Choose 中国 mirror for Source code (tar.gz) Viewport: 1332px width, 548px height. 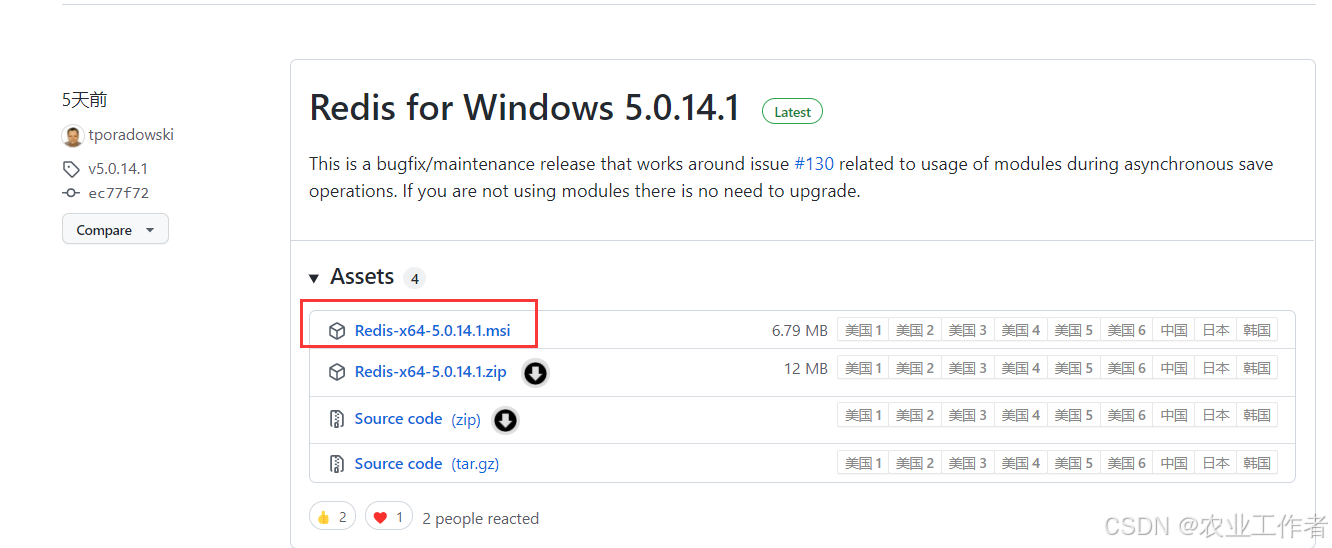pos(1174,463)
